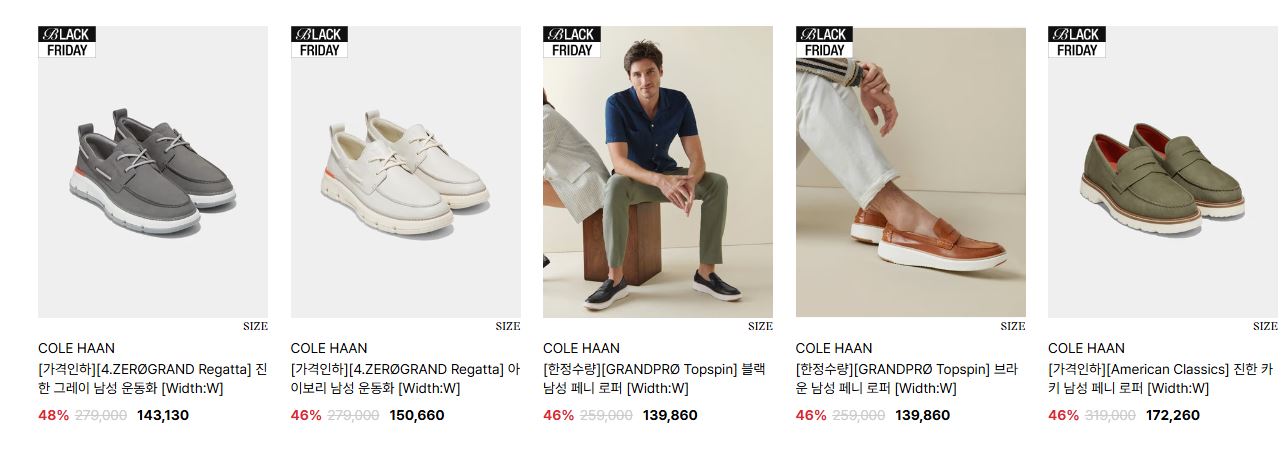The width and height of the screenshot is (1281, 459).
Task: Open SIZE option under ivory Regatta shoe
Action: [508, 326]
